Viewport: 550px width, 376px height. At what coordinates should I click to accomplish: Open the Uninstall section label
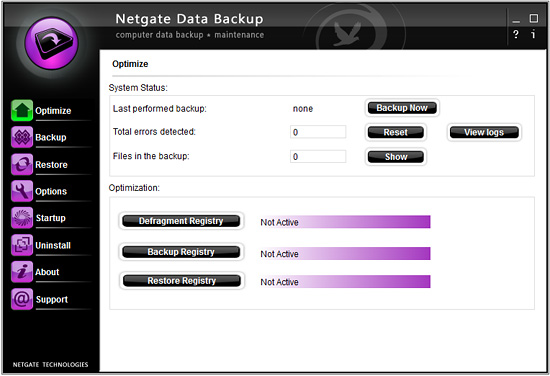(53, 246)
